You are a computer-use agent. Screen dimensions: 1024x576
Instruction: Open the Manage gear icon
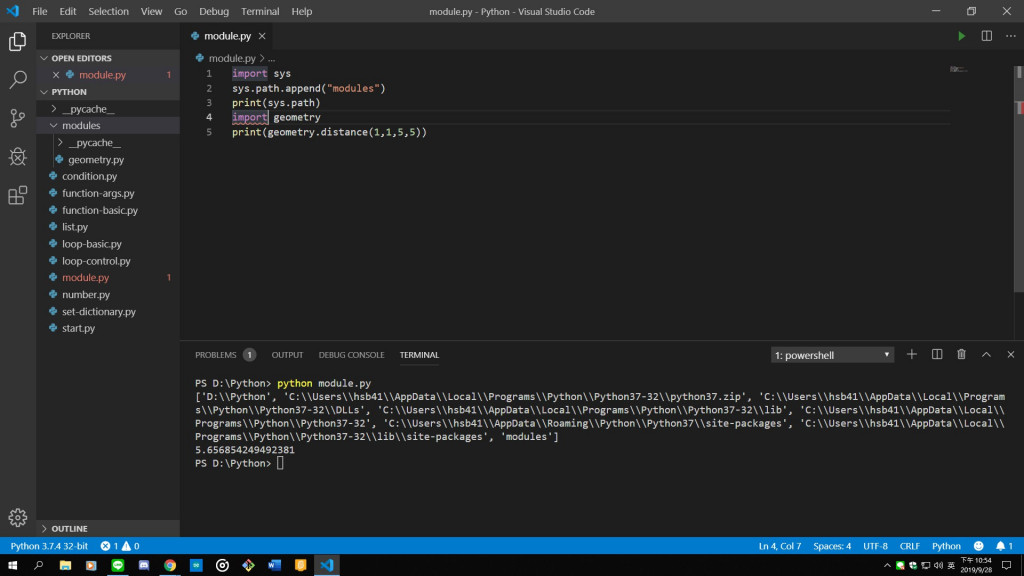(x=18, y=517)
